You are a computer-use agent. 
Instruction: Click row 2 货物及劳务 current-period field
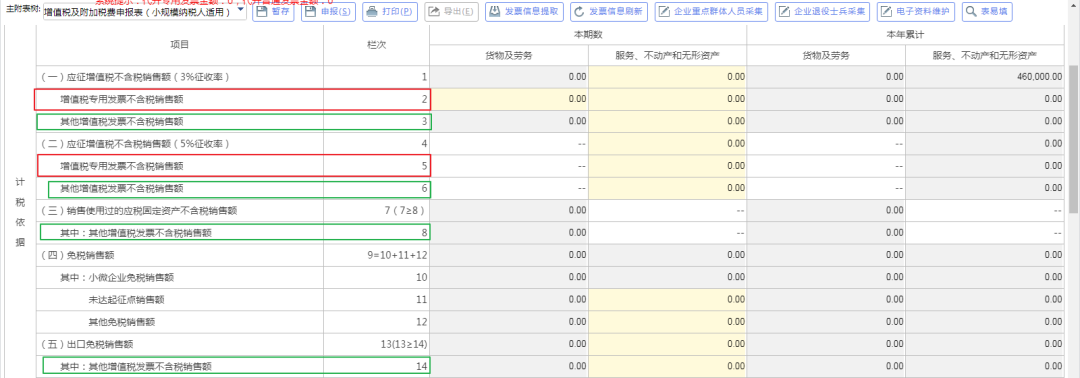tap(509, 99)
